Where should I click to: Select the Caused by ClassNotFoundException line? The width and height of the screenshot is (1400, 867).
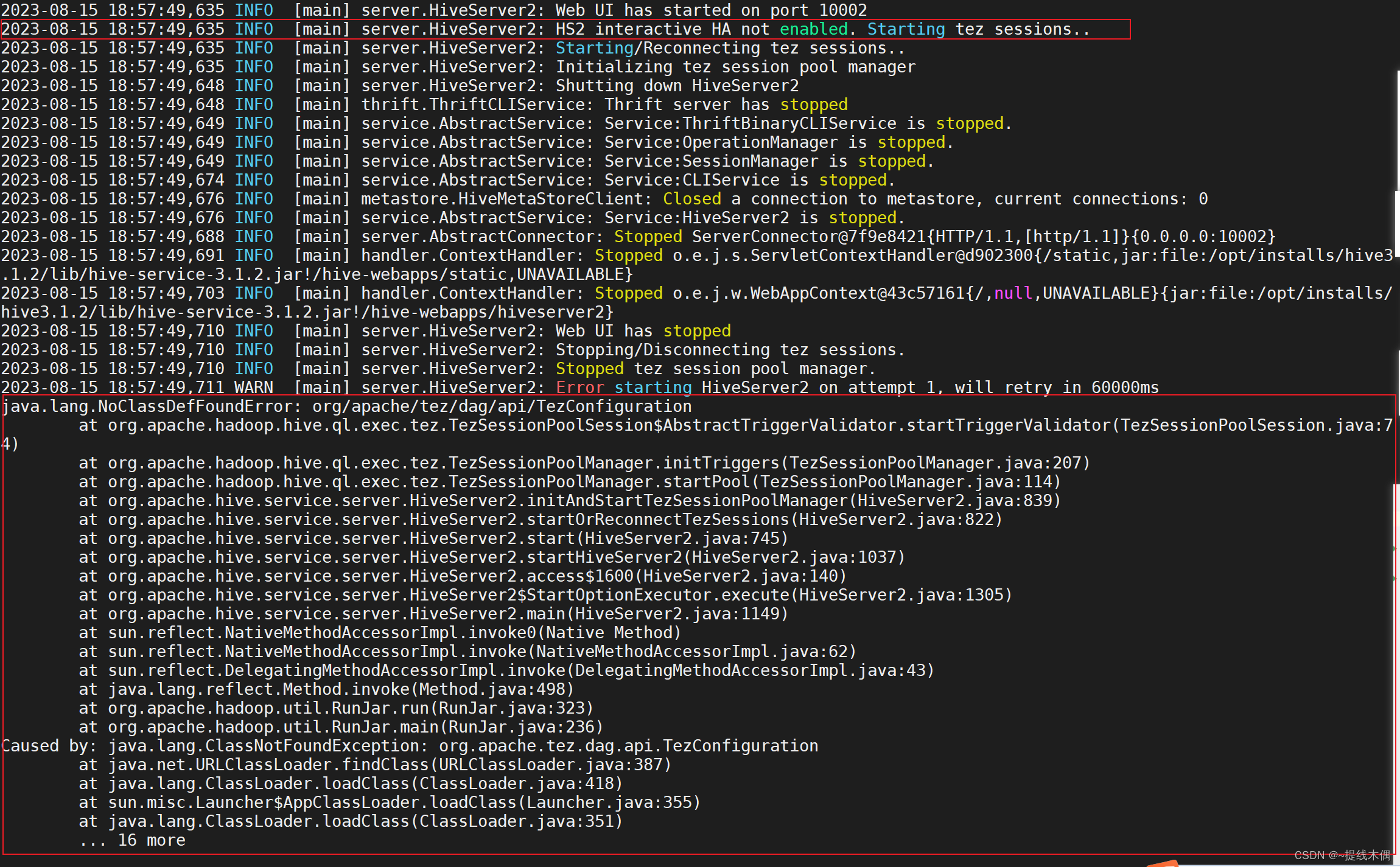(x=408, y=745)
